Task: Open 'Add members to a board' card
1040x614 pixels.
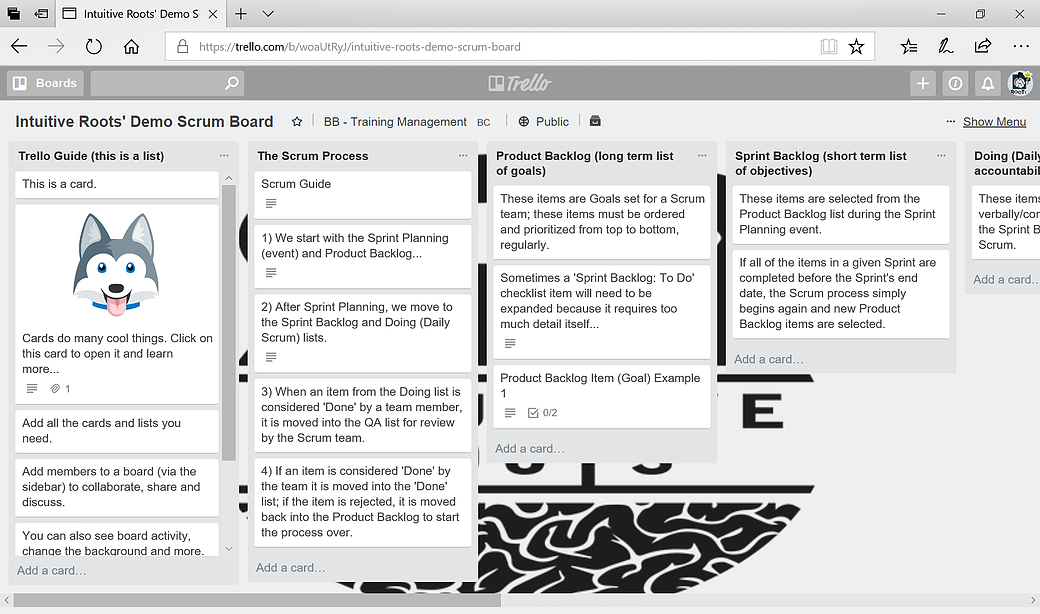Action: click(x=117, y=487)
